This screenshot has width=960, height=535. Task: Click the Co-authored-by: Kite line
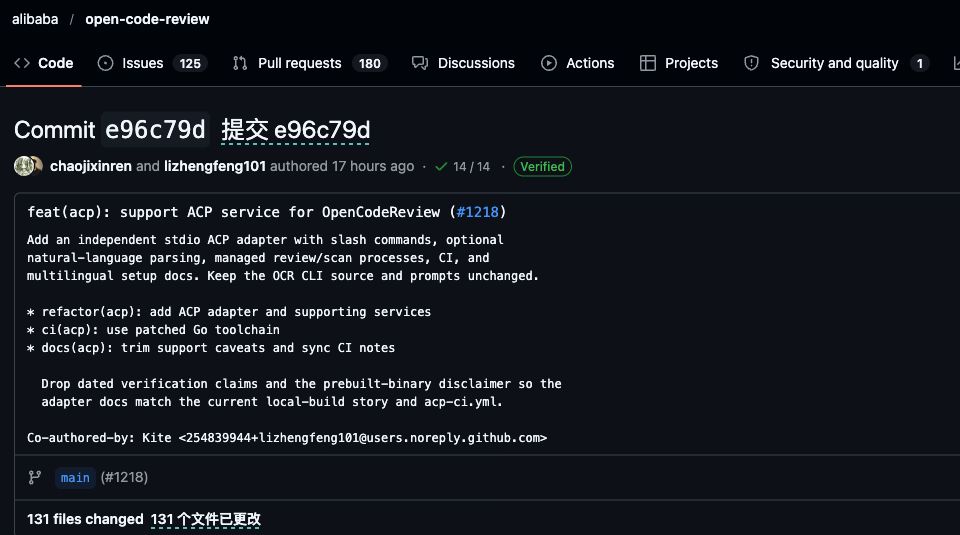point(287,438)
